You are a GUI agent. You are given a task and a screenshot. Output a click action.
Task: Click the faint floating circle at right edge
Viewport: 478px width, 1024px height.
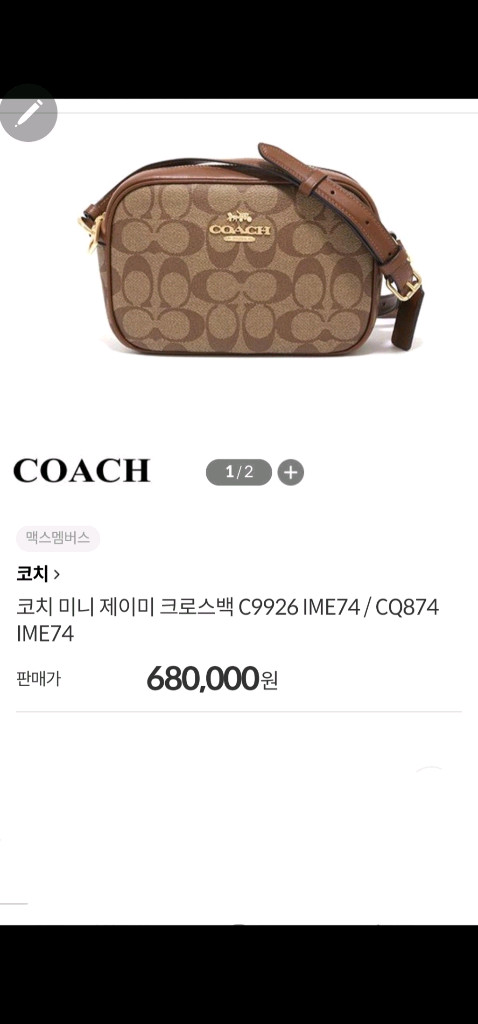[x=430, y=771]
